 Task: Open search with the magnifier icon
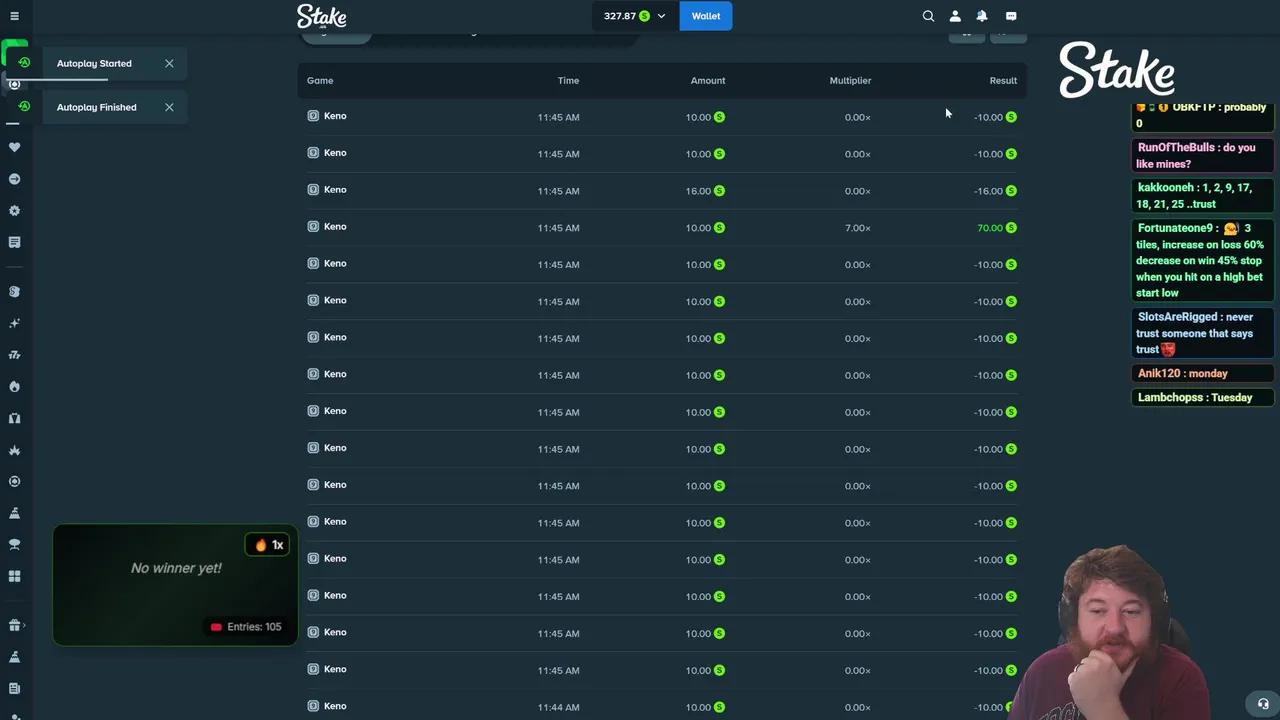pyautogui.click(x=928, y=16)
